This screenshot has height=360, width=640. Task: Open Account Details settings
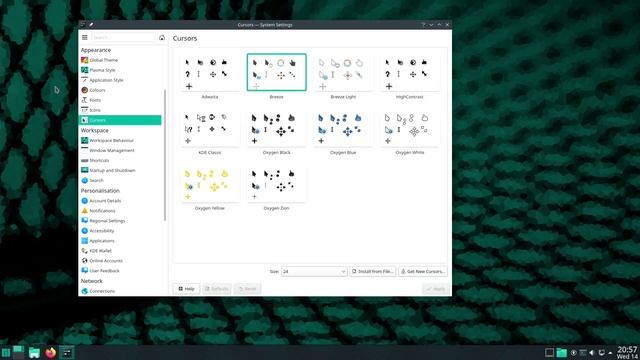click(x=120, y=201)
